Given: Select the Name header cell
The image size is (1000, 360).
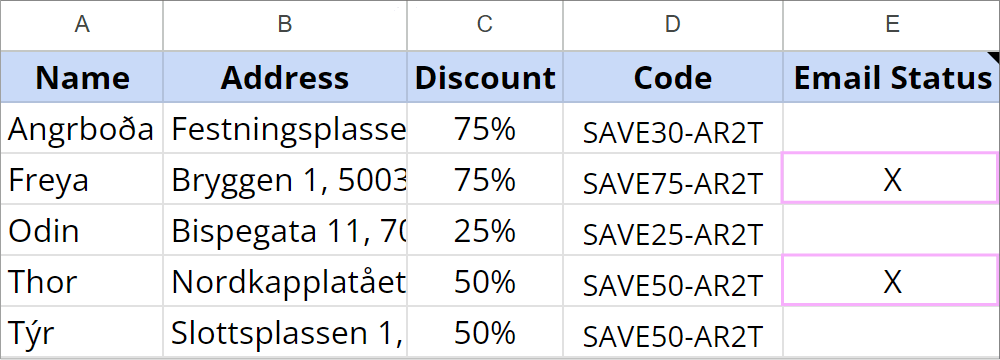Looking at the screenshot, I should [82, 77].
